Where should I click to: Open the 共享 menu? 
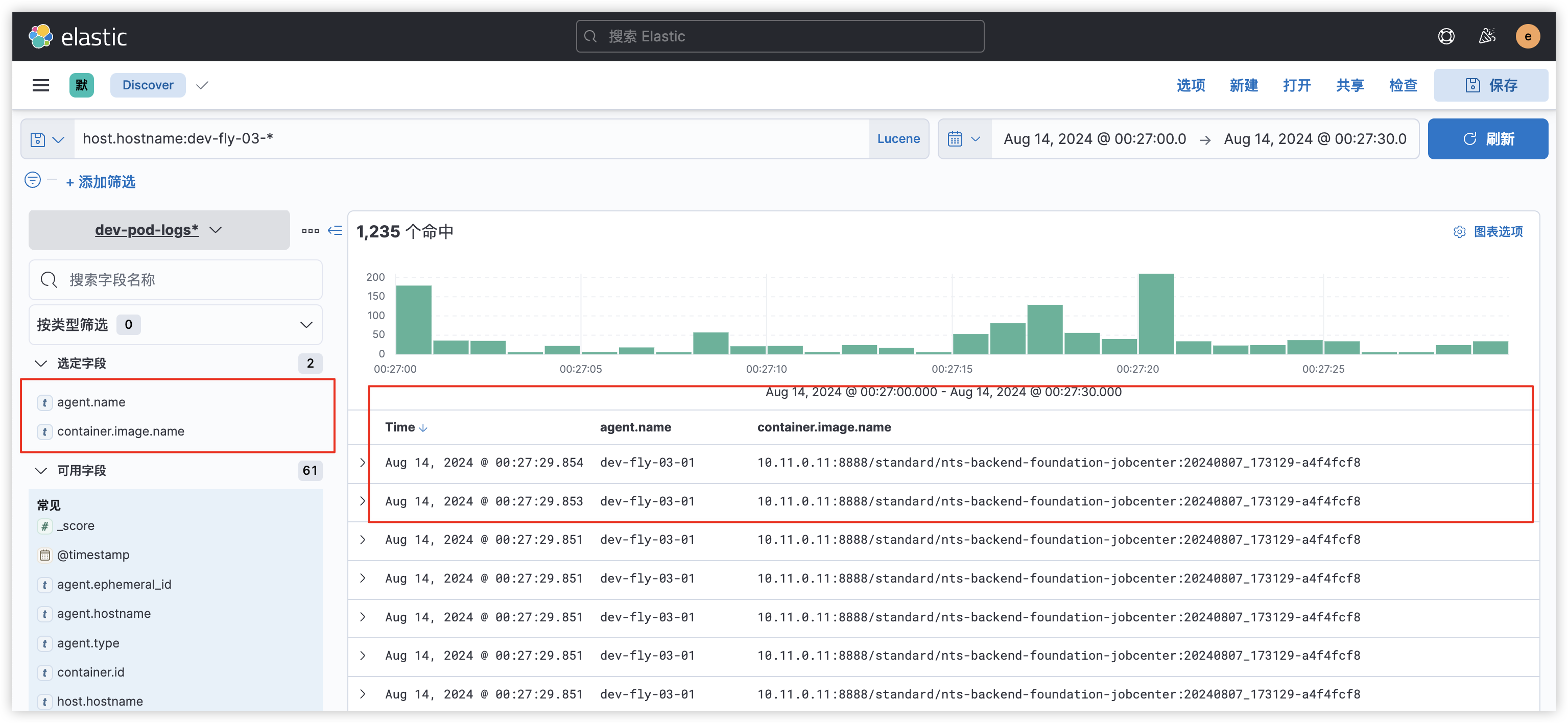click(x=1349, y=85)
